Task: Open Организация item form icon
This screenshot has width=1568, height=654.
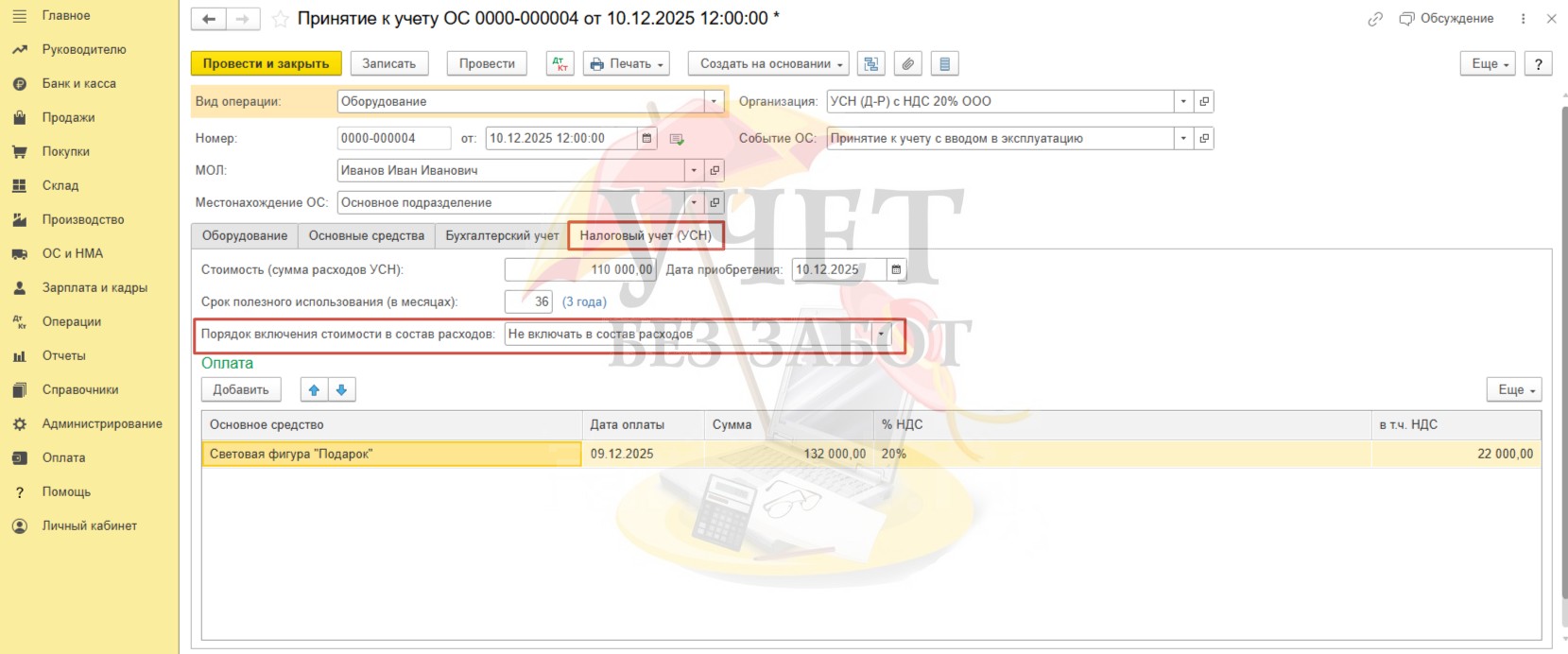Action: [x=1204, y=101]
